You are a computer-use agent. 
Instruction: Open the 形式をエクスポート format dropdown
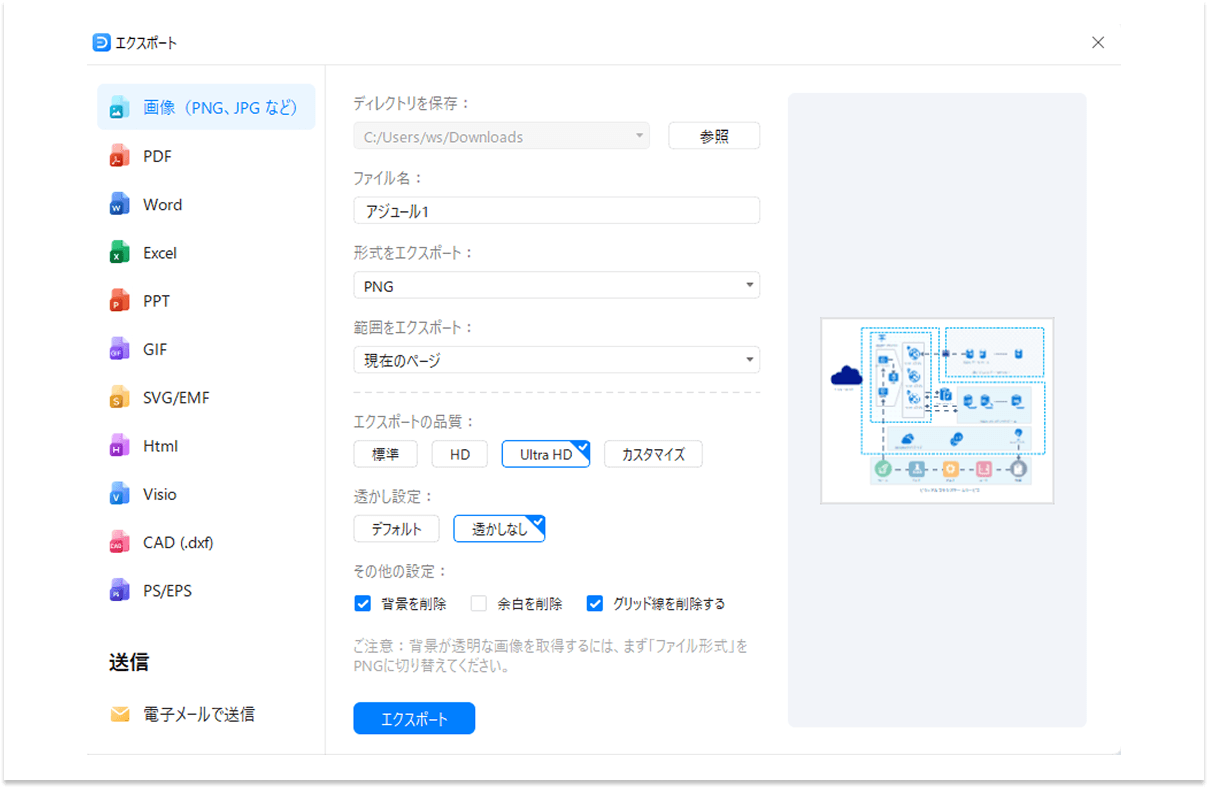click(x=748, y=285)
